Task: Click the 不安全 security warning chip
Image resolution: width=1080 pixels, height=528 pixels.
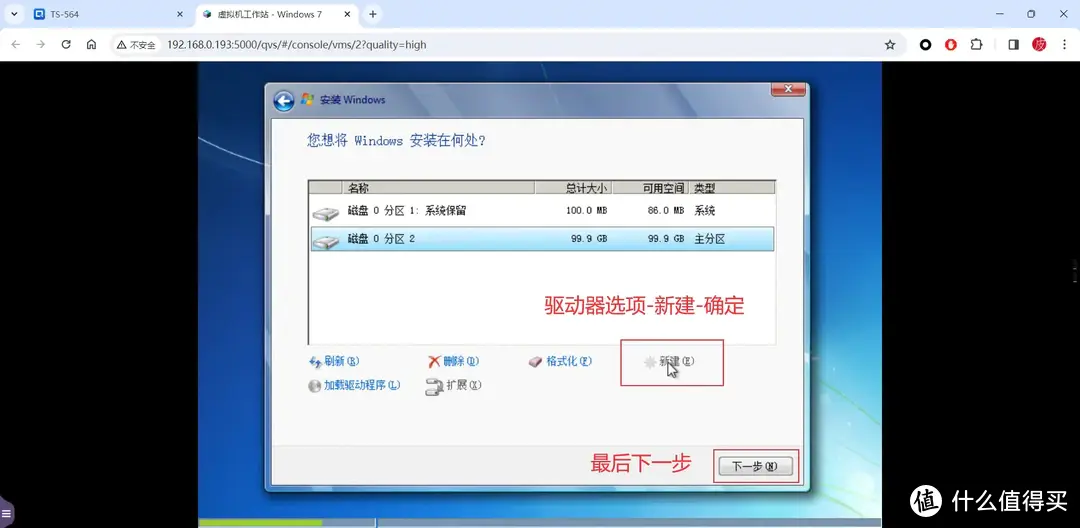Action: click(136, 45)
